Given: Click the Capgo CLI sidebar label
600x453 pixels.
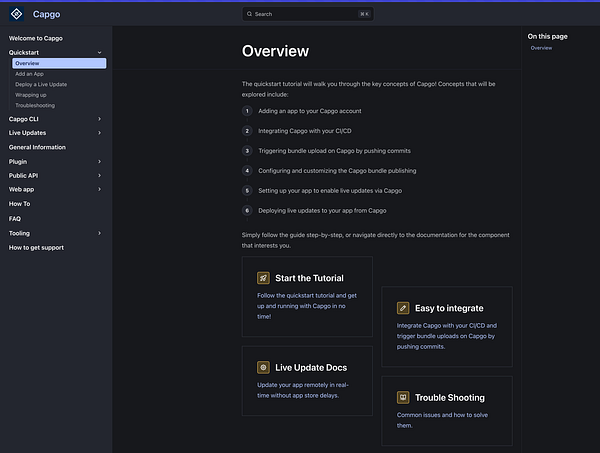Looking at the screenshot, I should click(24, 119).
